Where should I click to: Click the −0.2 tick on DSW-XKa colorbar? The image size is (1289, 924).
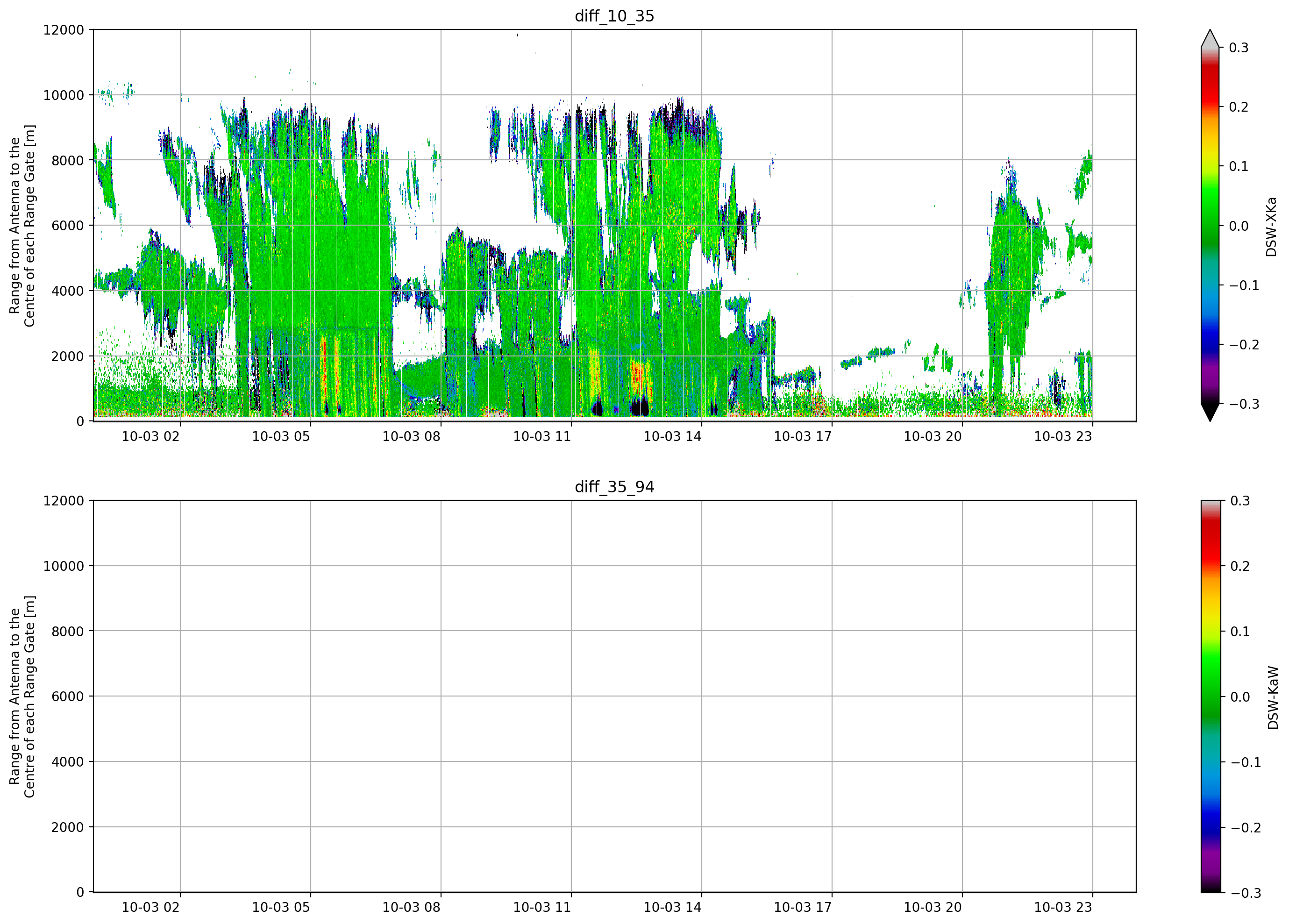[x=1244, y=345]
